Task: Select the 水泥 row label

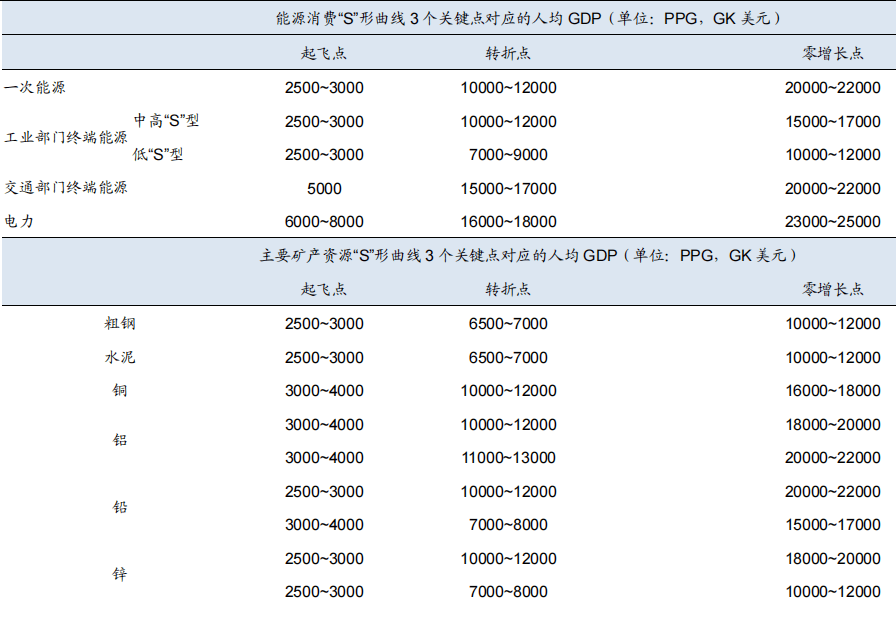Action: (x=119, y=357)
